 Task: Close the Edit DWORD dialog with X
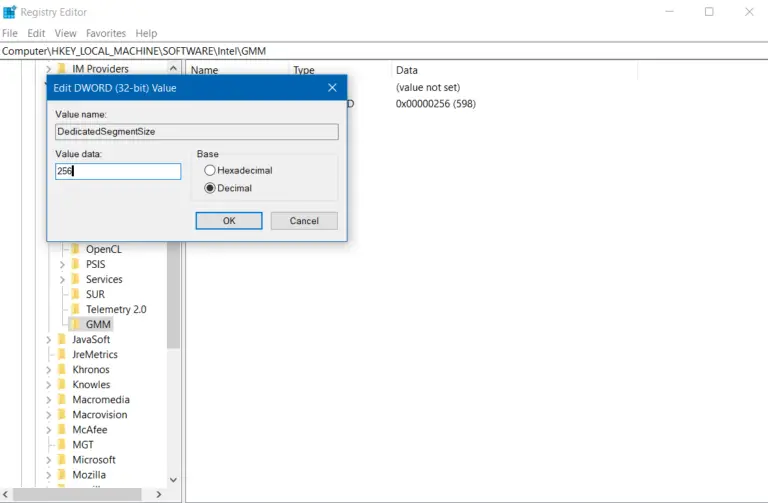(333, 88)
